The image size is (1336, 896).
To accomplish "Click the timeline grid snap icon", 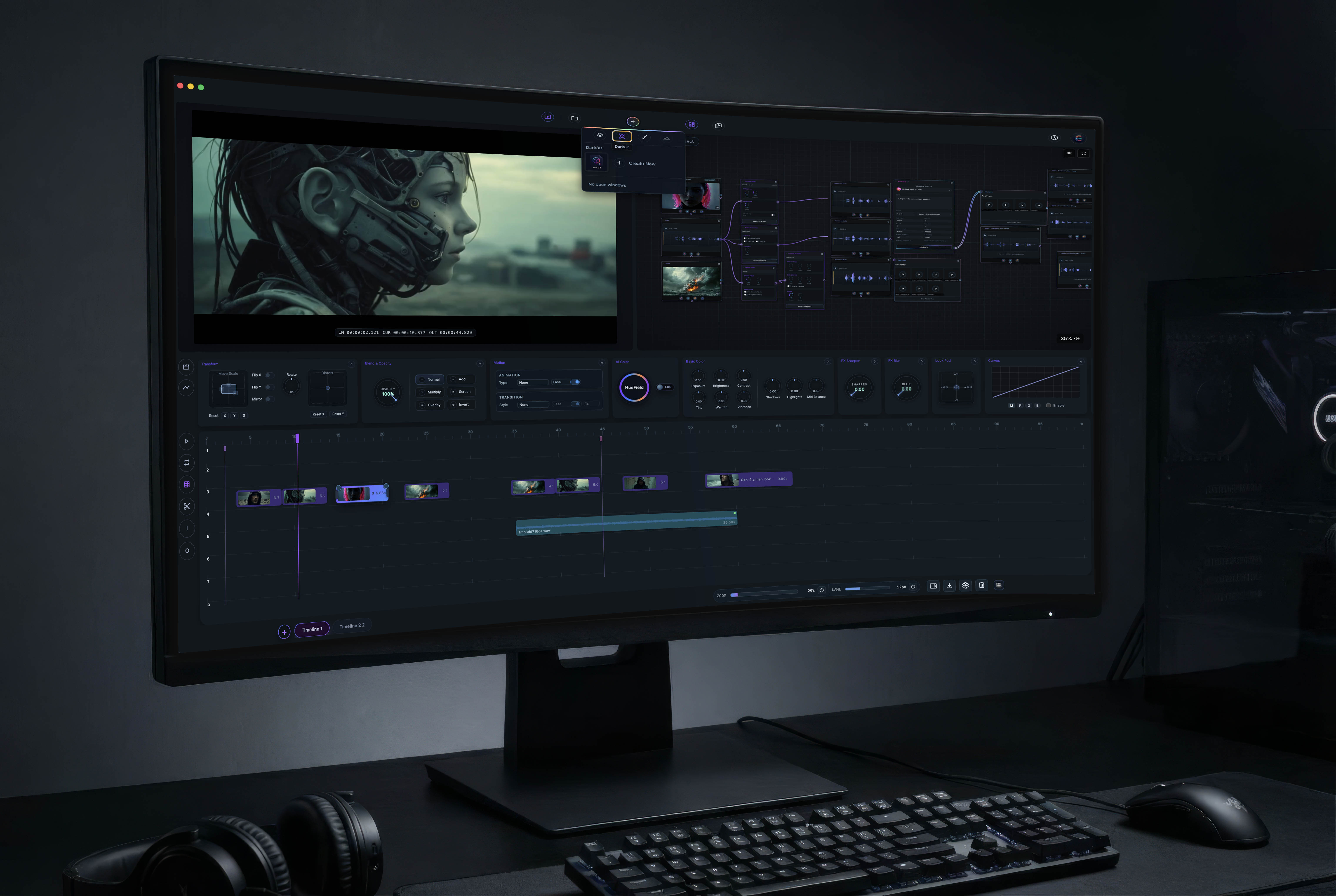I will pos(187,485).
